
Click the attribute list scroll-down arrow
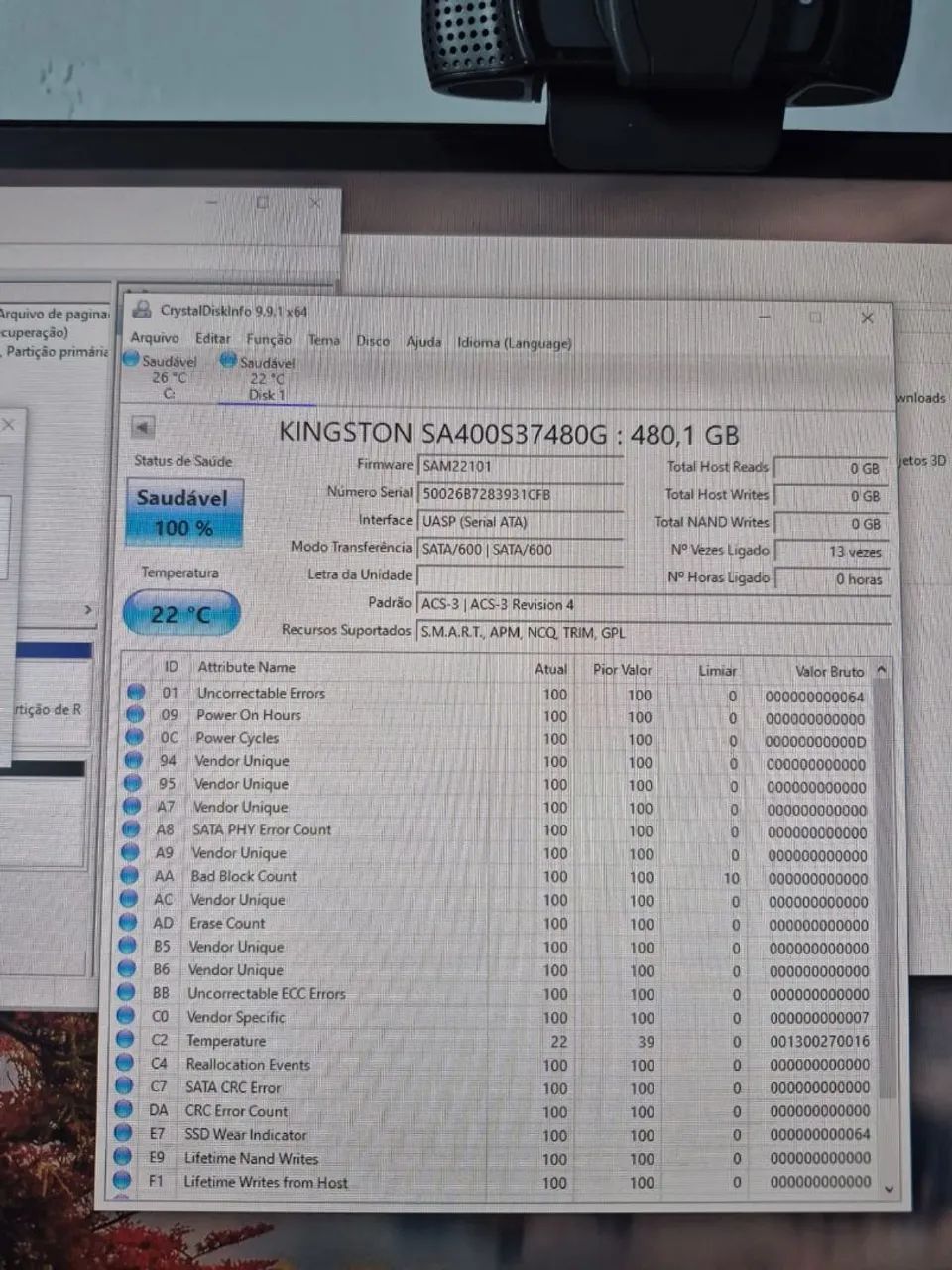pos(890,1187)
